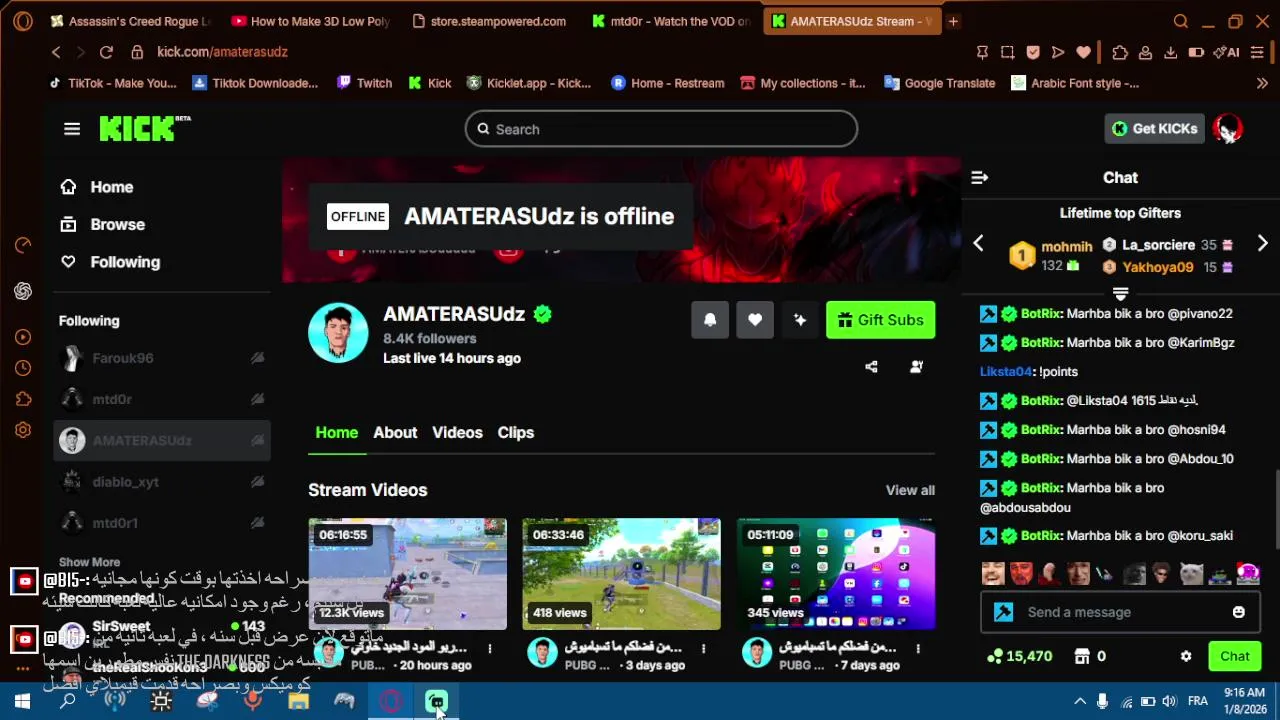Show previous top gifters arrow
Image resolution: width=1280 pixels, height=720 pixels.
click(x=978, y=244)
